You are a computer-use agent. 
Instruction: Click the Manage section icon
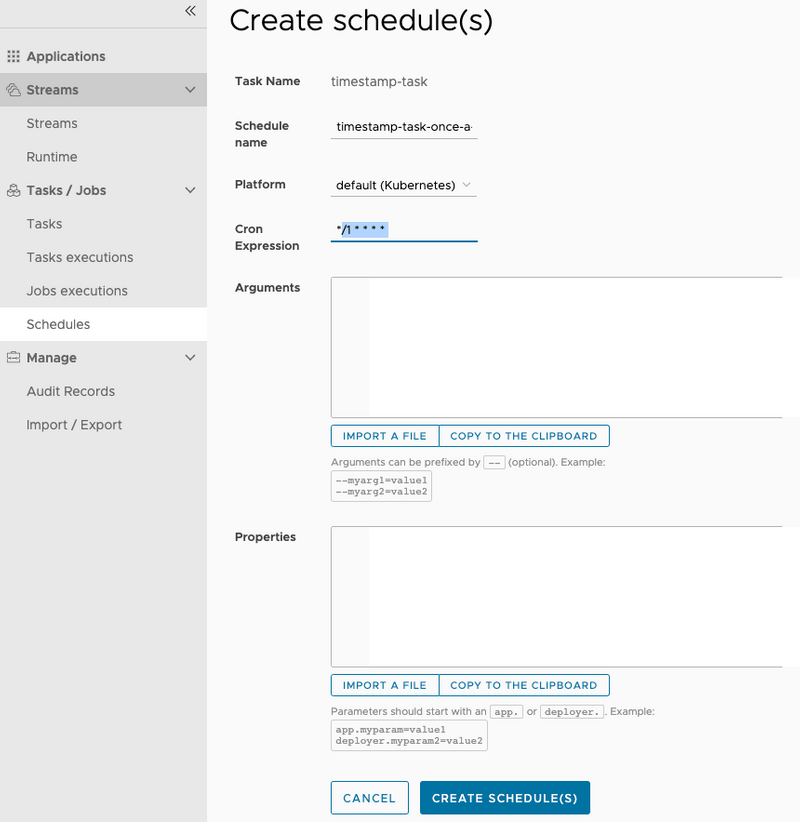coord(12,357)
